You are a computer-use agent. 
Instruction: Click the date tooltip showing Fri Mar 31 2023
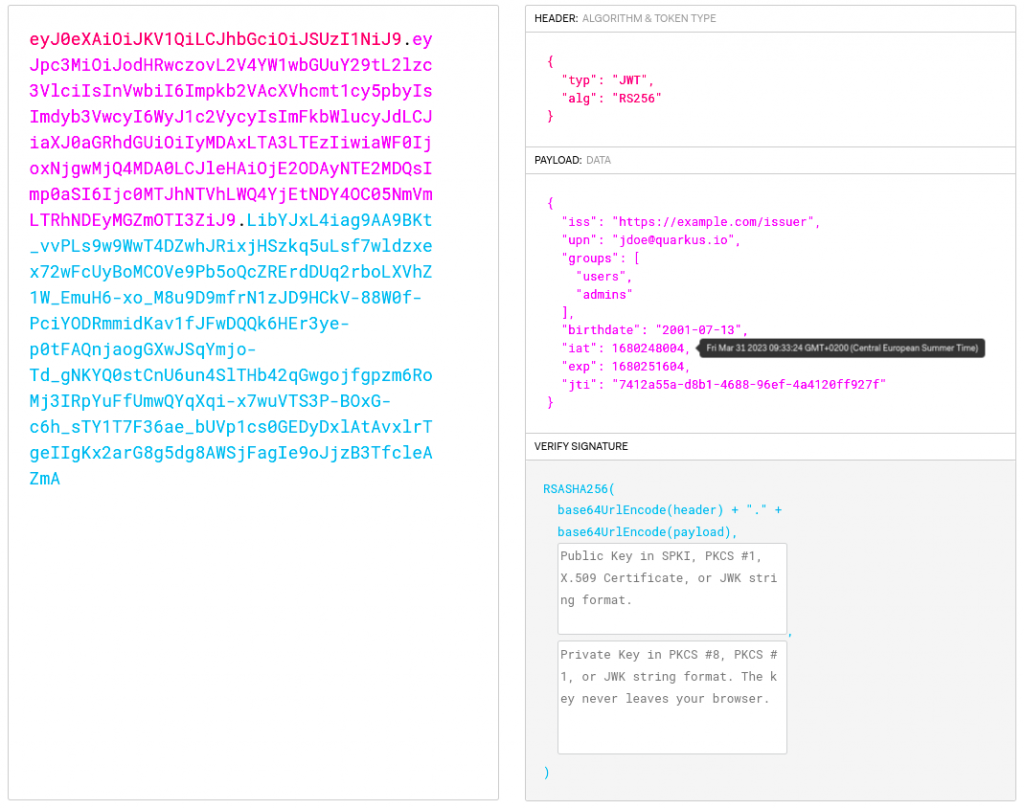tap(842, 348)
